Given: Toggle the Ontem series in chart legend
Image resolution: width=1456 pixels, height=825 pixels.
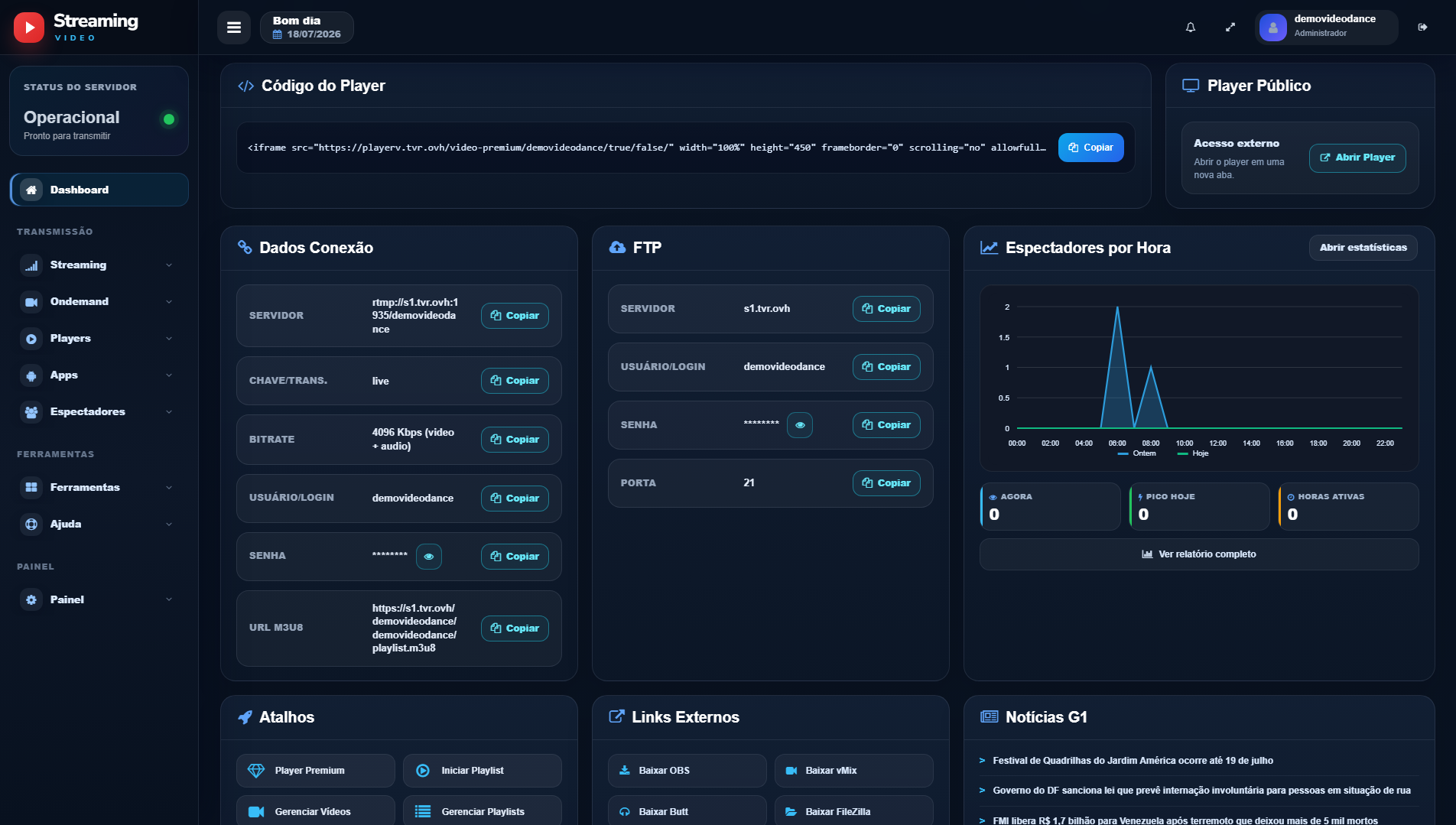Looking at the screenshot, I should [1137, 453].
